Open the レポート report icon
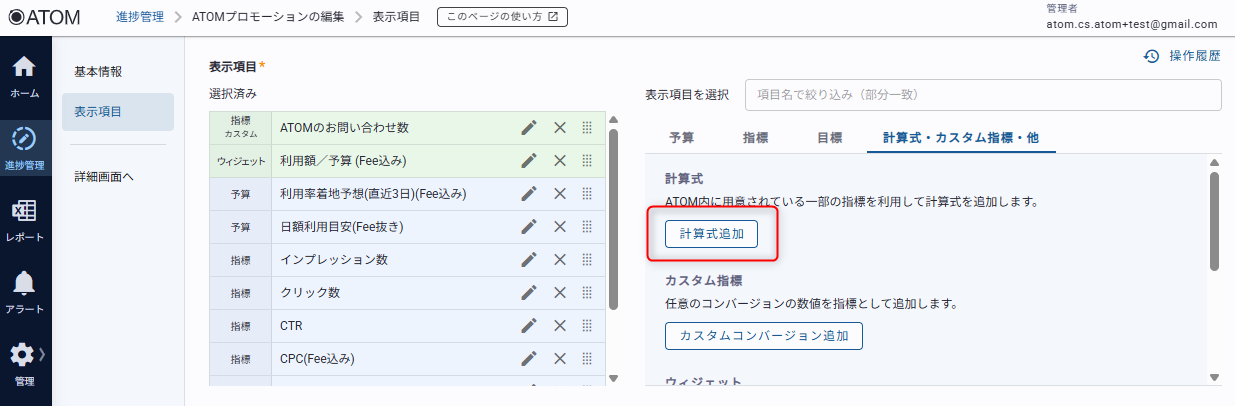Viewport: 1235px width, 406px height. click(x=25, y=220)
